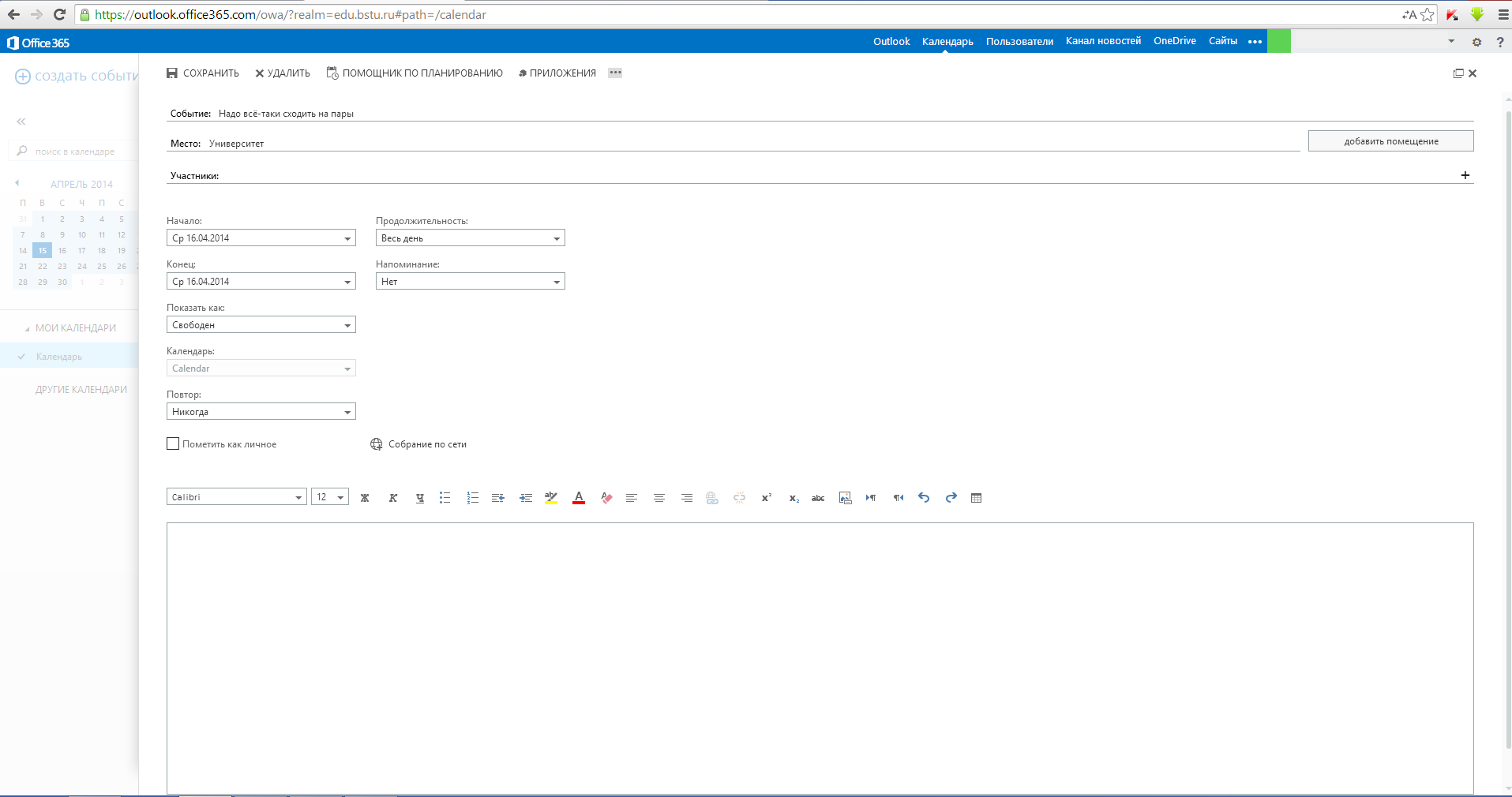Screen dimensions: 1512x797
Task: Insert a numbered list
Action: click(472, 498)
